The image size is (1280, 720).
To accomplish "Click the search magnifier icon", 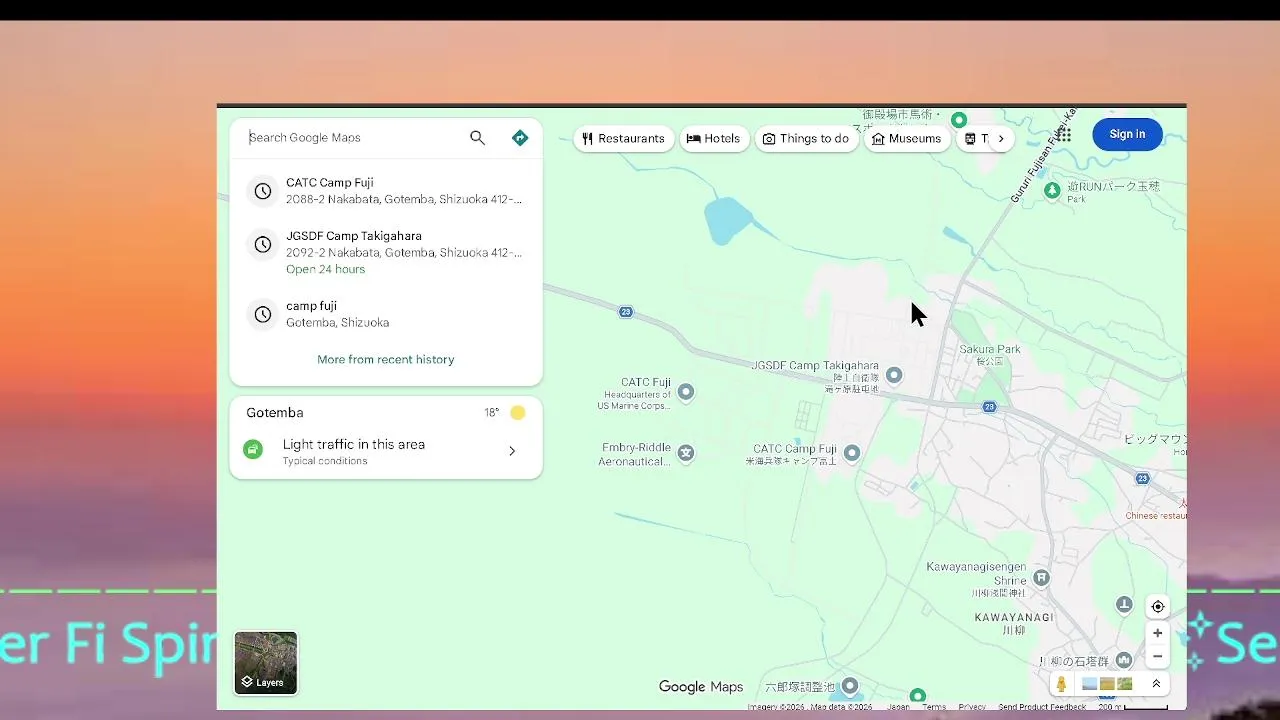I will coord(477,138).
